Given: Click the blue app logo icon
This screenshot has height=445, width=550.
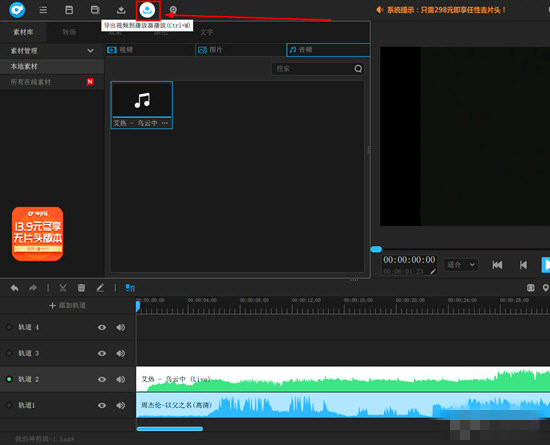Looking at the screenshot, I should [x=17, y=10].
